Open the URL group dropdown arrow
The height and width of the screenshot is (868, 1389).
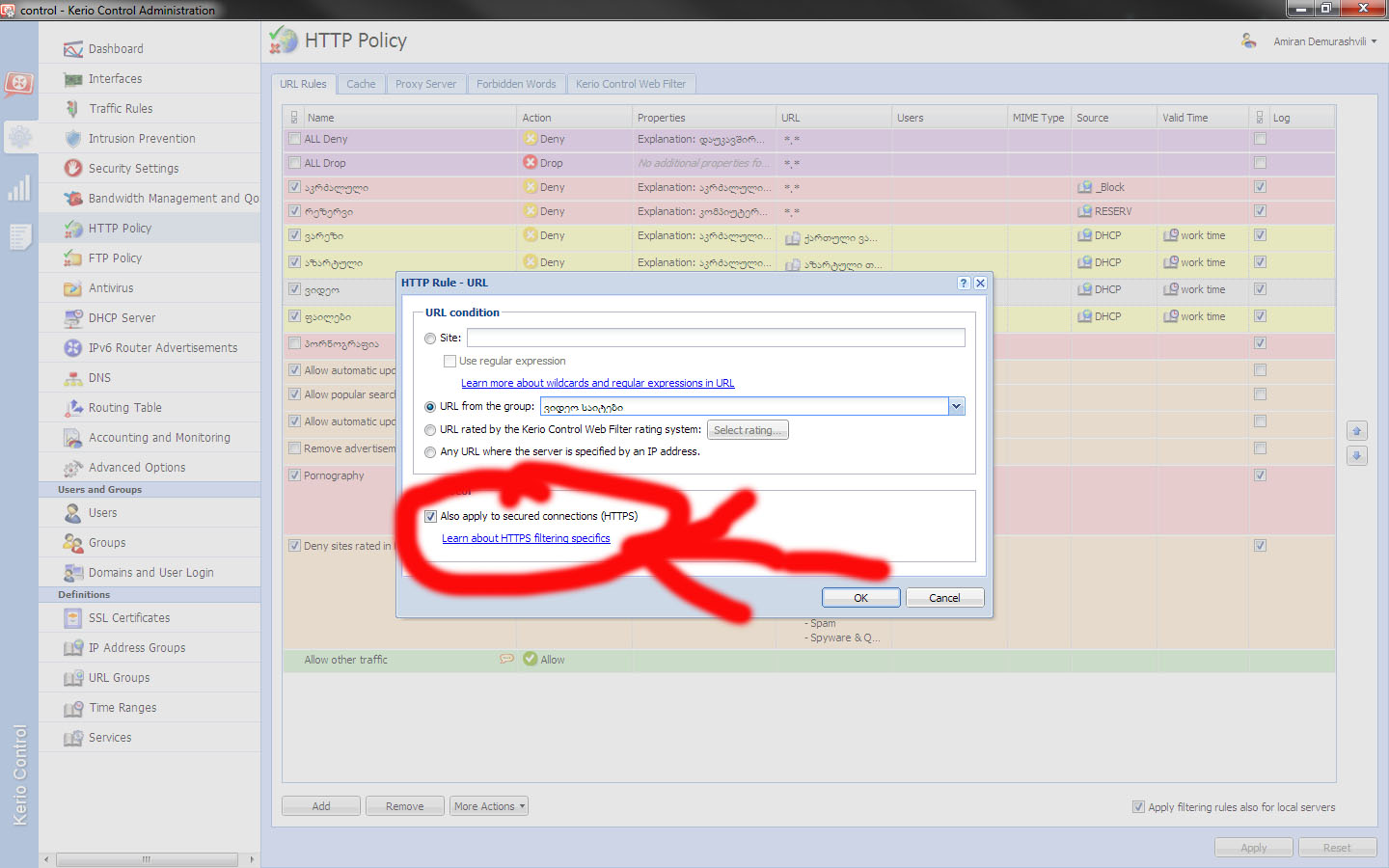956,407
